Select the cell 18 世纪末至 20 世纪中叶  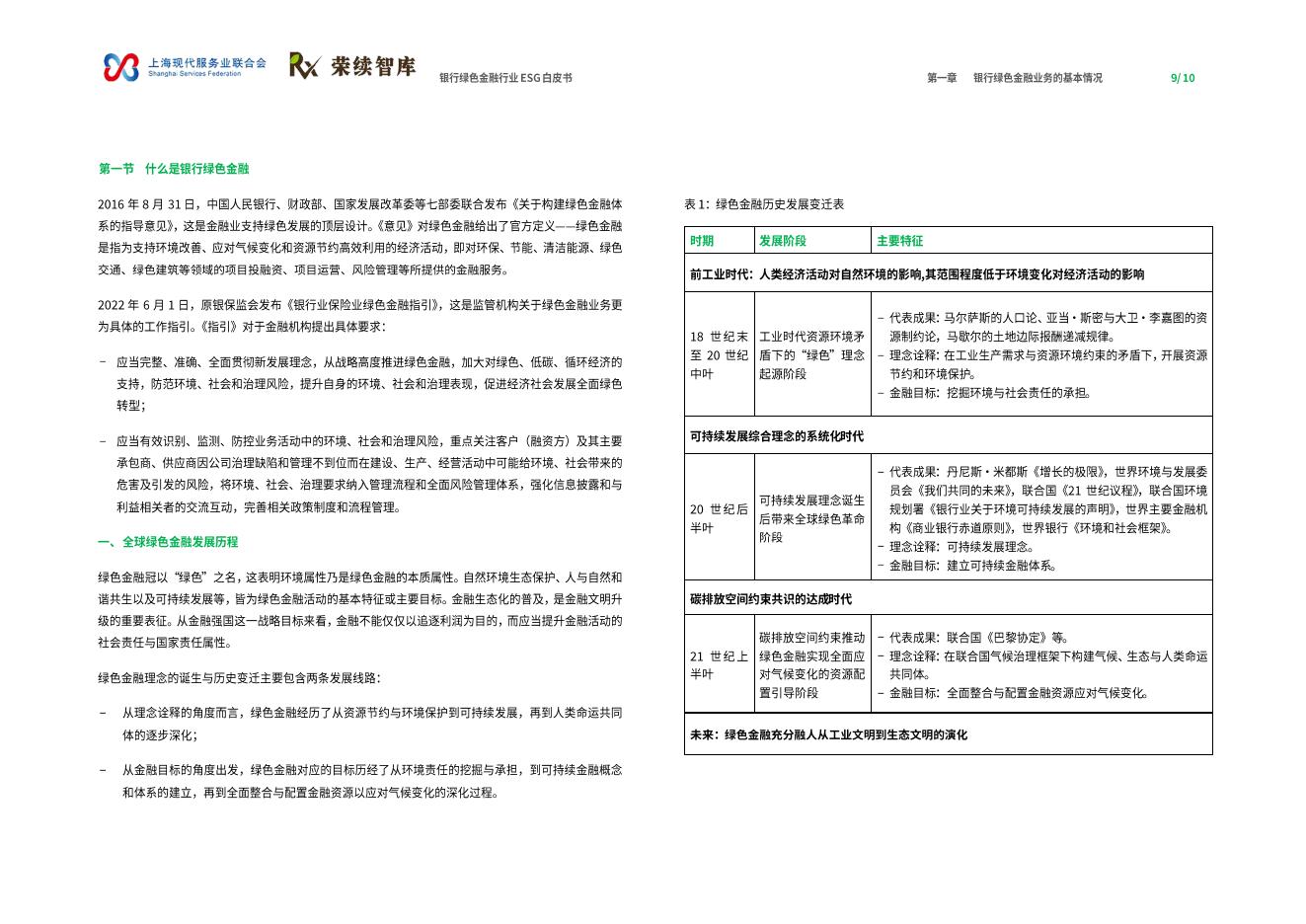(x=719, y=355)
